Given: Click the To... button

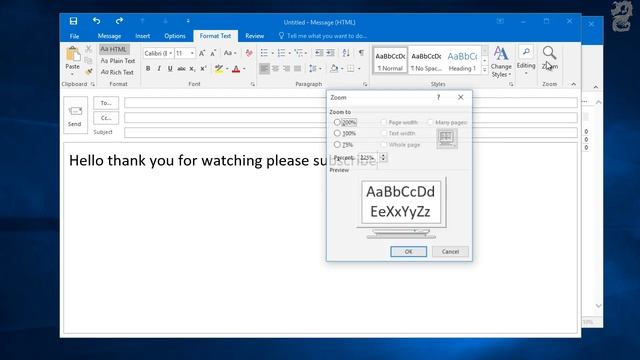Looking at the screenshot, I should click(x=106, y=103).
